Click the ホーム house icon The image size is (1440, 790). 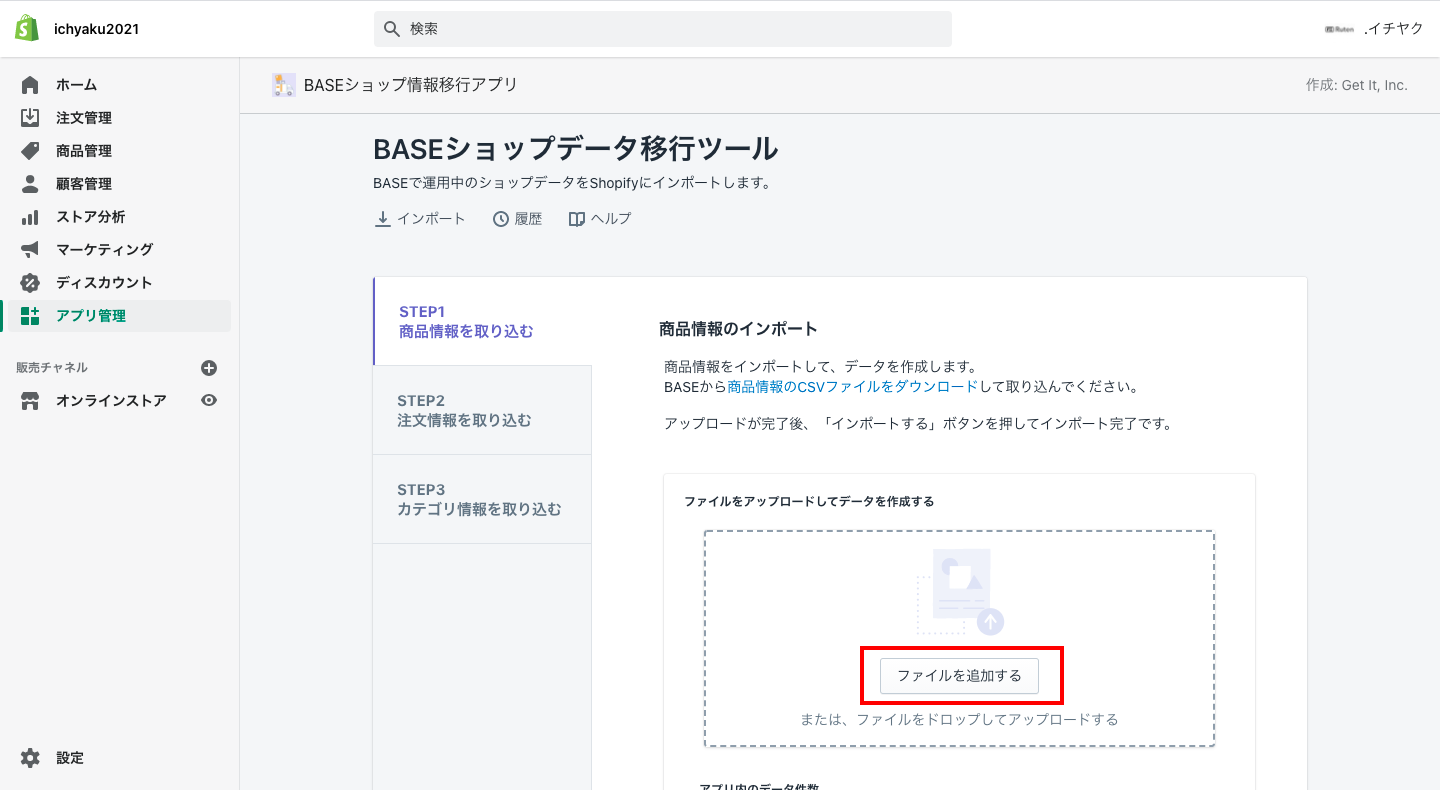(x=30, y=85)
